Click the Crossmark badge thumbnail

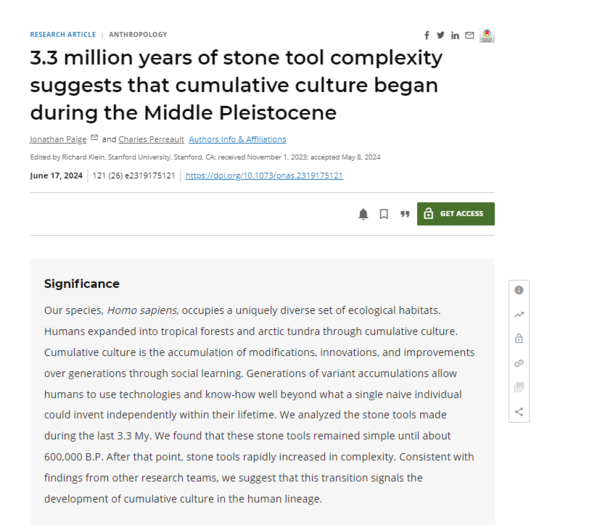(x=487, y=35)
